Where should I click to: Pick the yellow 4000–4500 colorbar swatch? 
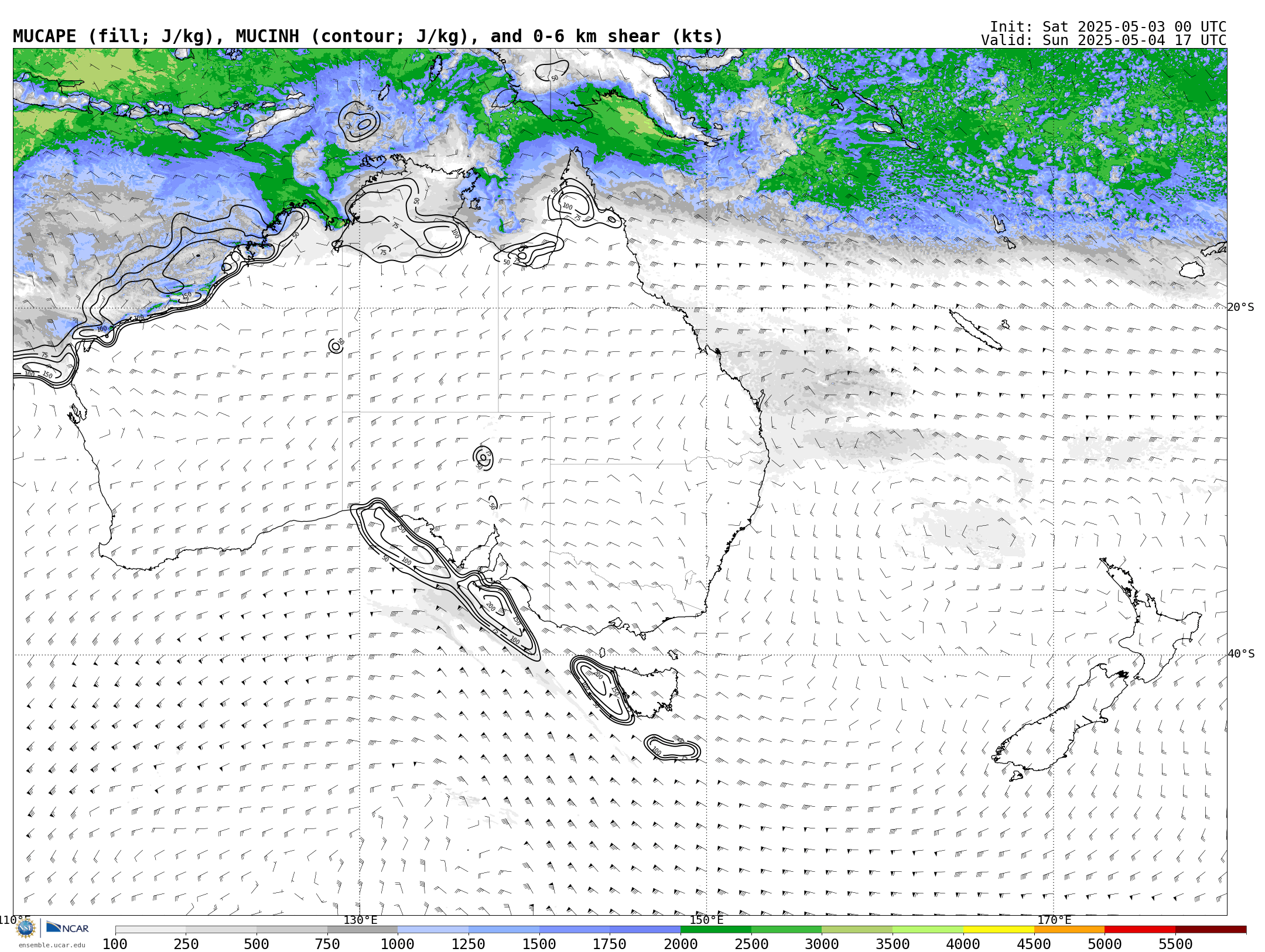tap(999, 930)
